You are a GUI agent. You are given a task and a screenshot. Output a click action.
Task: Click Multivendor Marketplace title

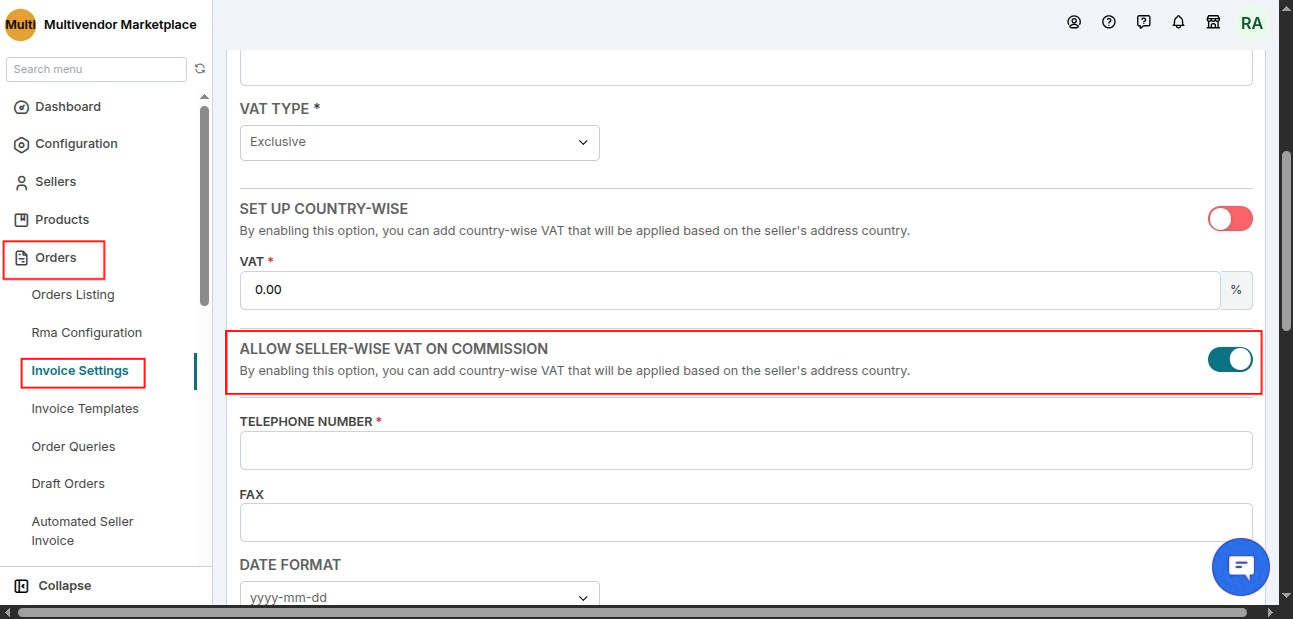point(120,24)
